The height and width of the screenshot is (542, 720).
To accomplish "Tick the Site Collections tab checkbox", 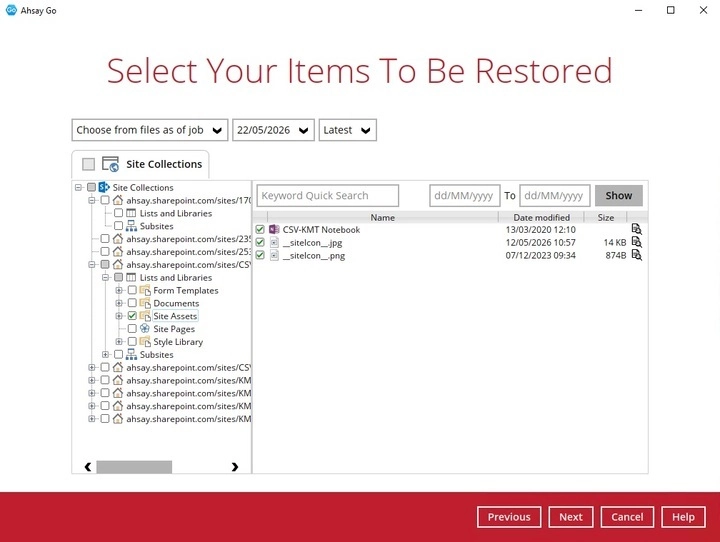I will coord(89,164).
